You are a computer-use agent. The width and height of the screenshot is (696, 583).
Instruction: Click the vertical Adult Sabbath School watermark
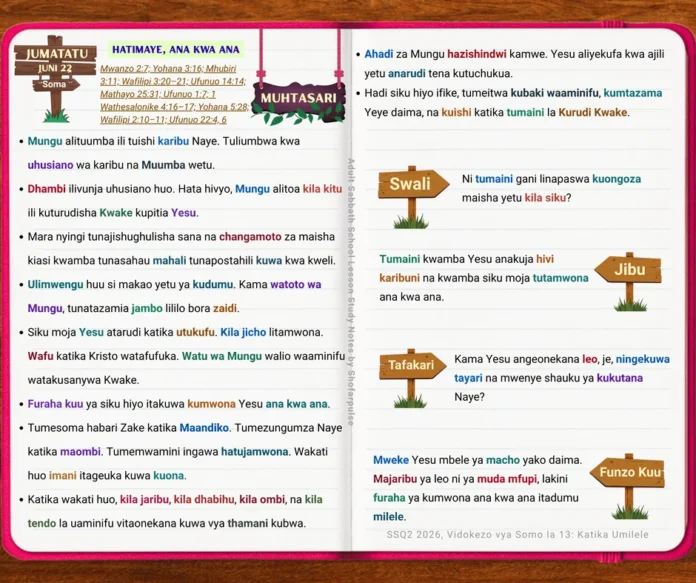point(351,292)
